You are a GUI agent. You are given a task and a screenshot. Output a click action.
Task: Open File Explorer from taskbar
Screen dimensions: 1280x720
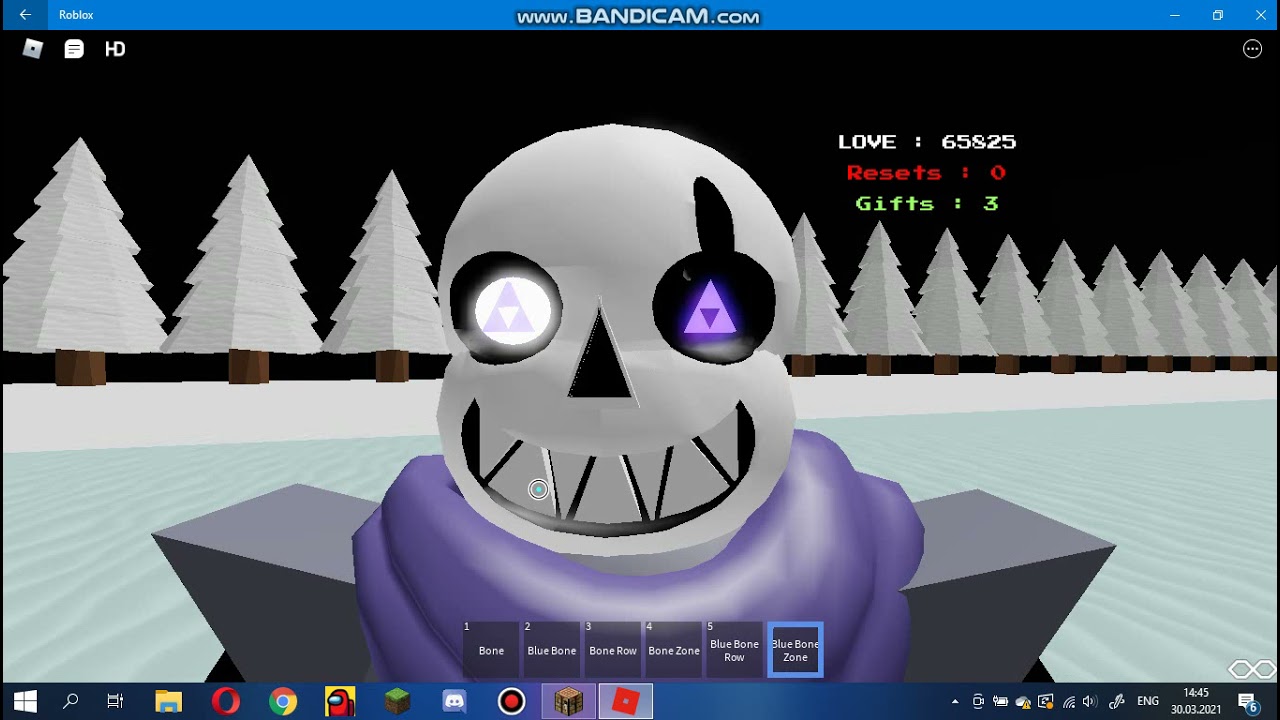tap(169, 702)
